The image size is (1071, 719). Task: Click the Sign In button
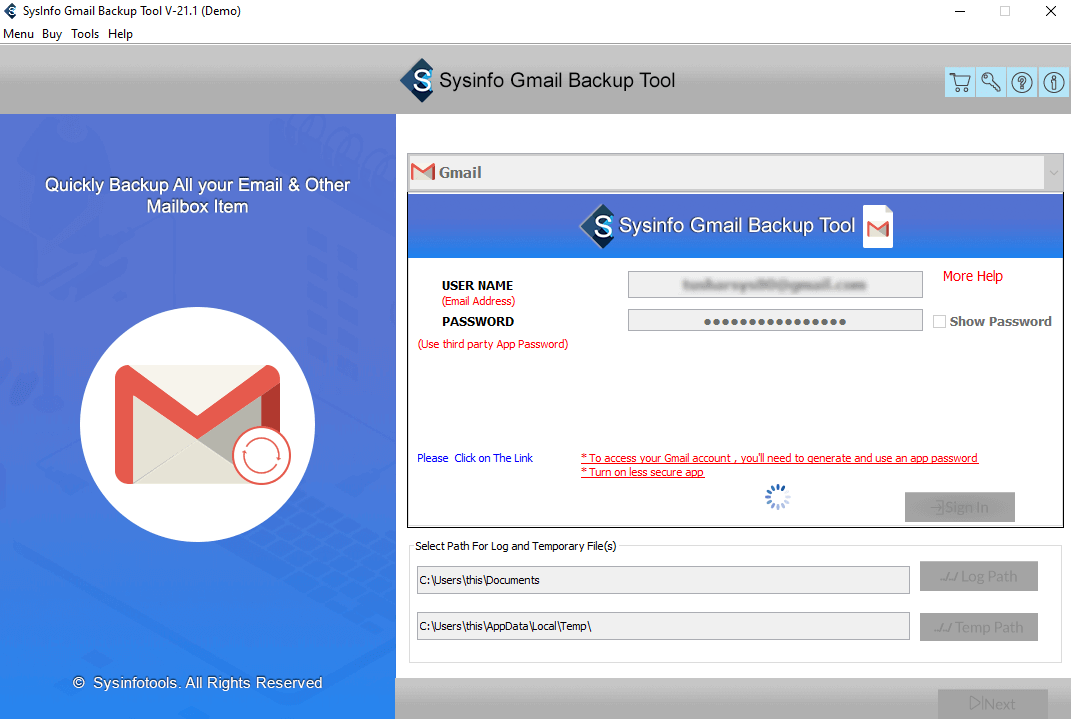click(x=960, y=507)
